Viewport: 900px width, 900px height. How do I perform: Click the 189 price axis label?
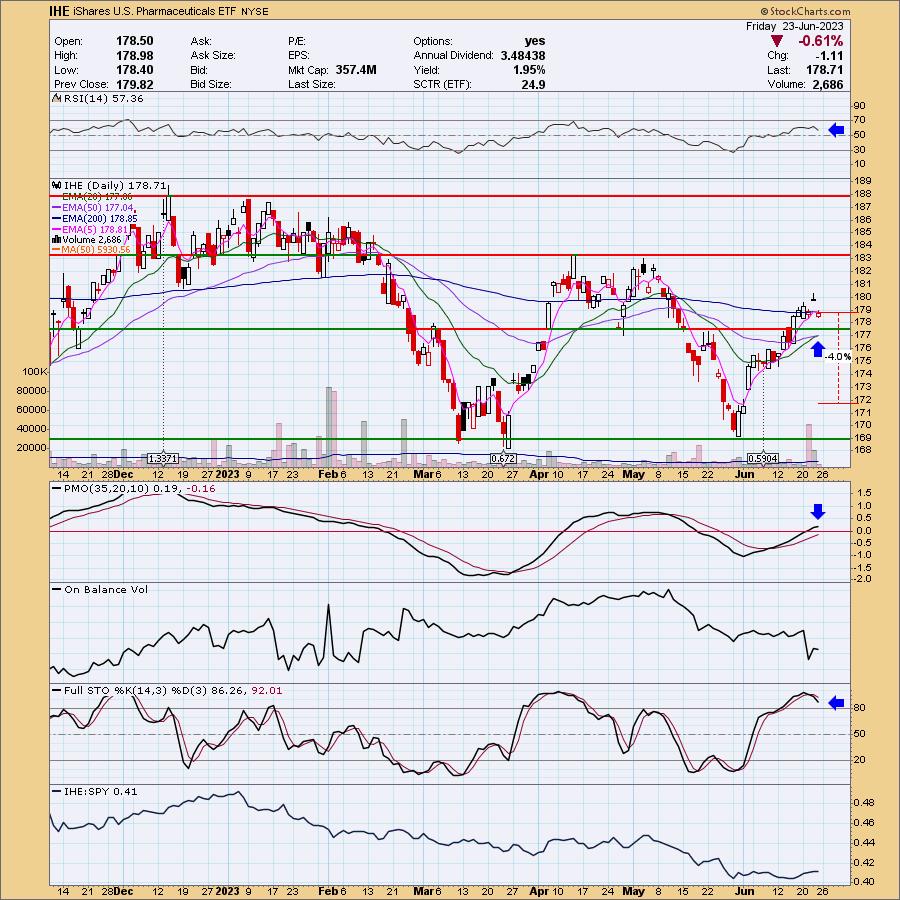click(863, 181)
